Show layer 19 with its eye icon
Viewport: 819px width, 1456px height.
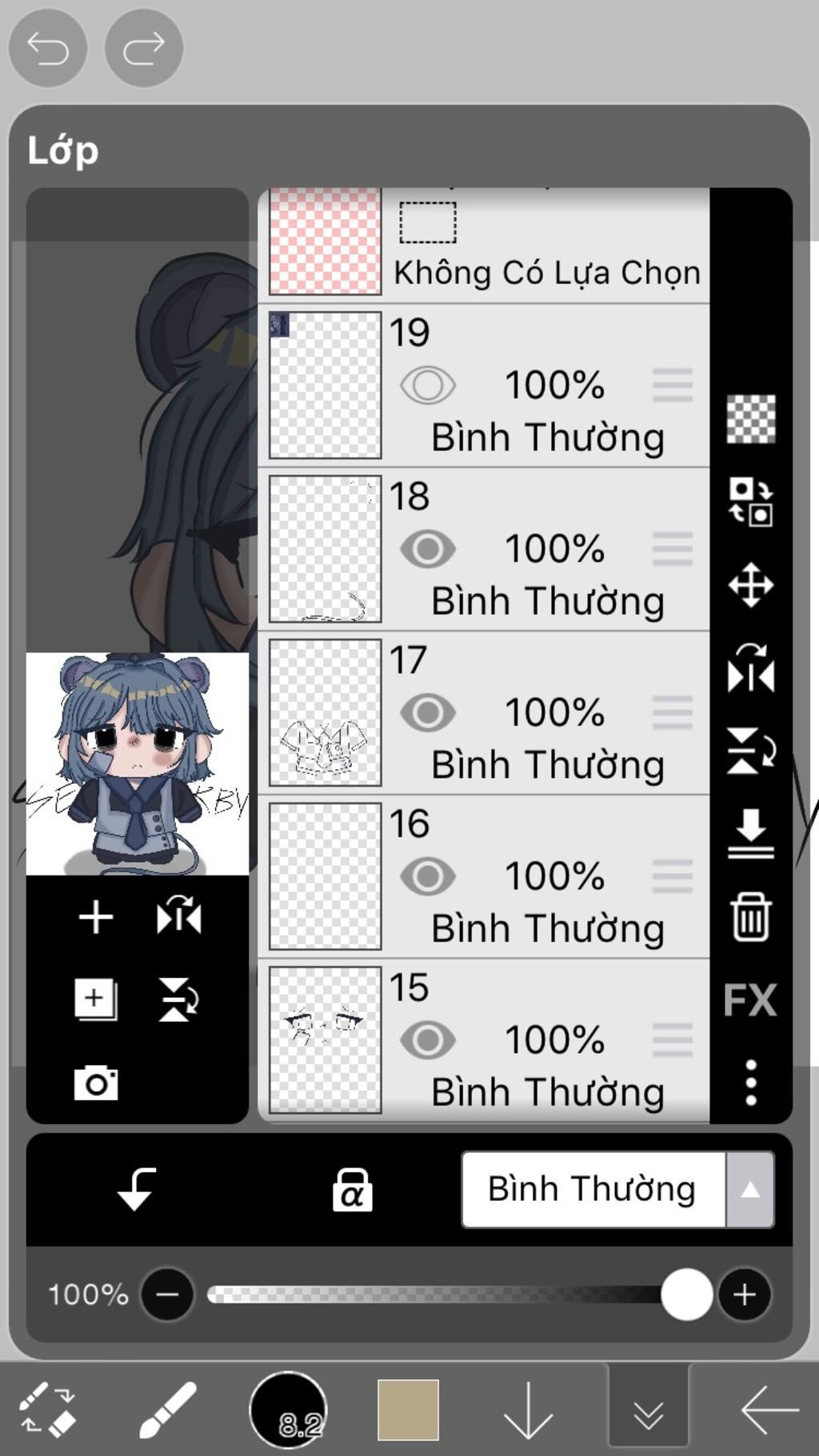(x=428, y=385)
